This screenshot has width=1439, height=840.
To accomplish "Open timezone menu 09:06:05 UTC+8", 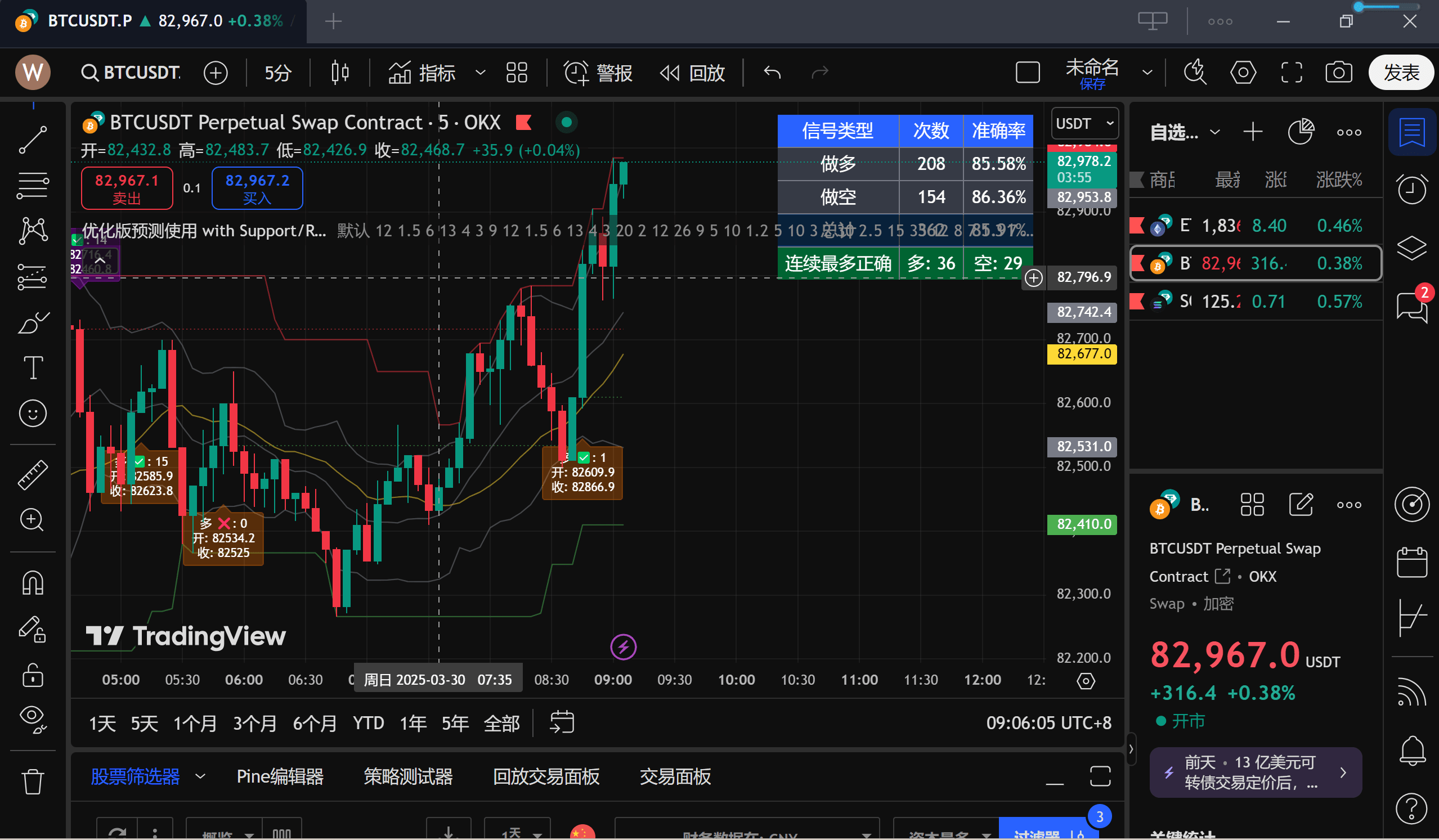I will (x=1048, y=723).
